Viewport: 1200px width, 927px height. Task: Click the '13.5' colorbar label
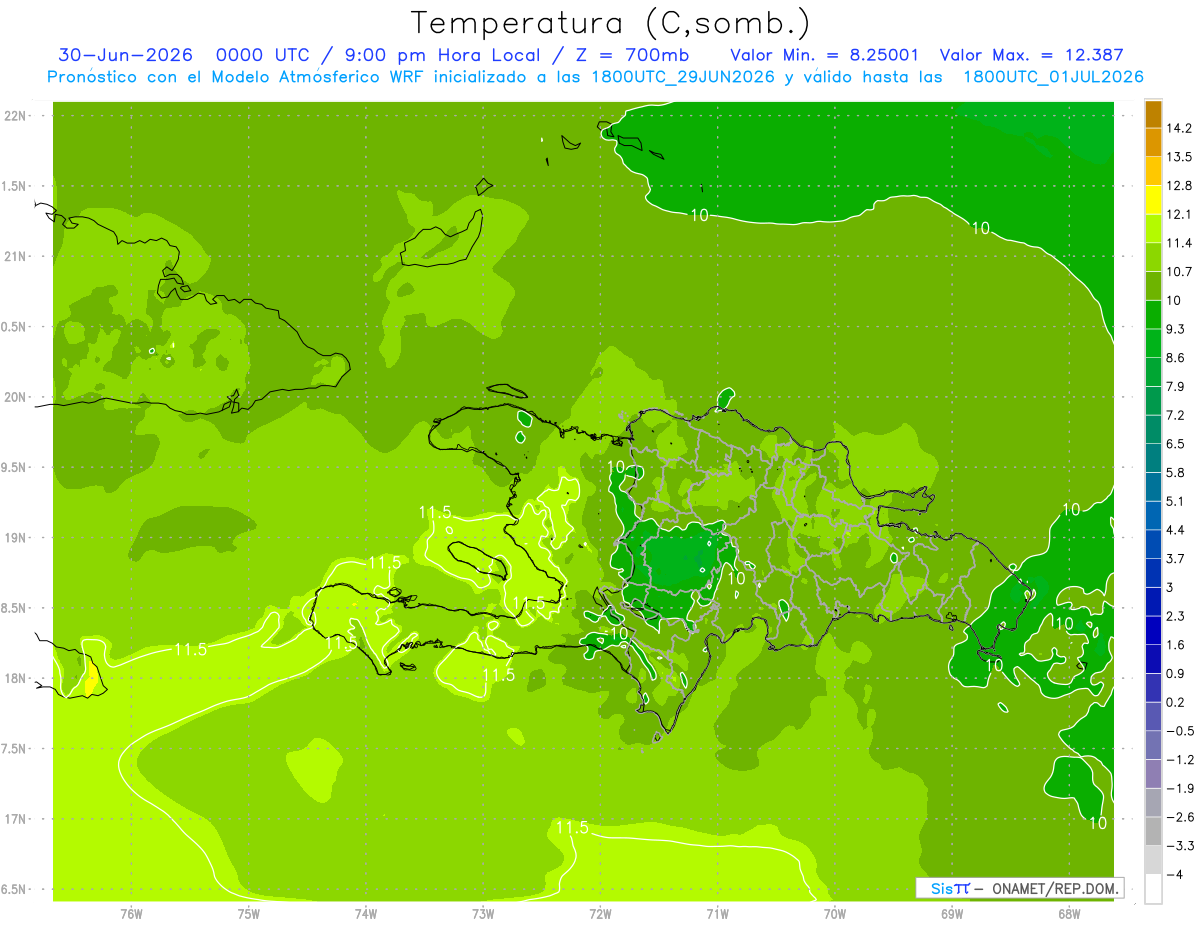coord(1179,157)
